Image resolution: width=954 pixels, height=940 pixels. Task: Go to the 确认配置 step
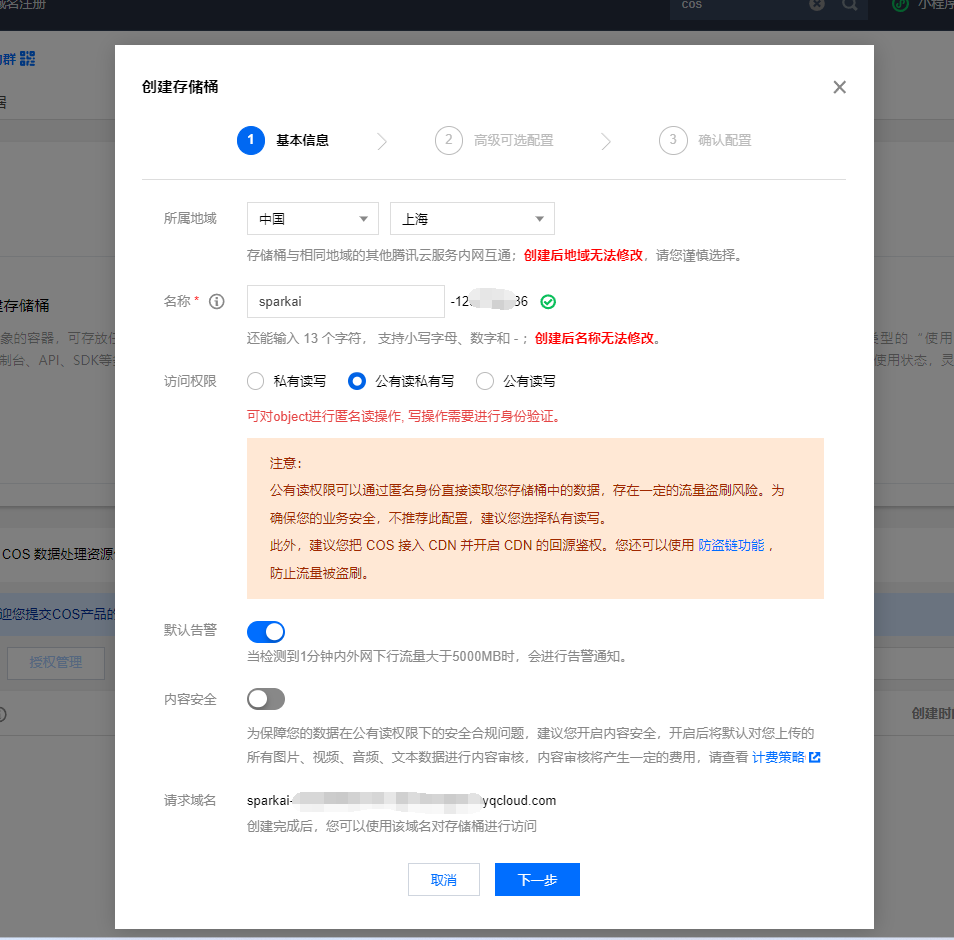coord(724,140)
